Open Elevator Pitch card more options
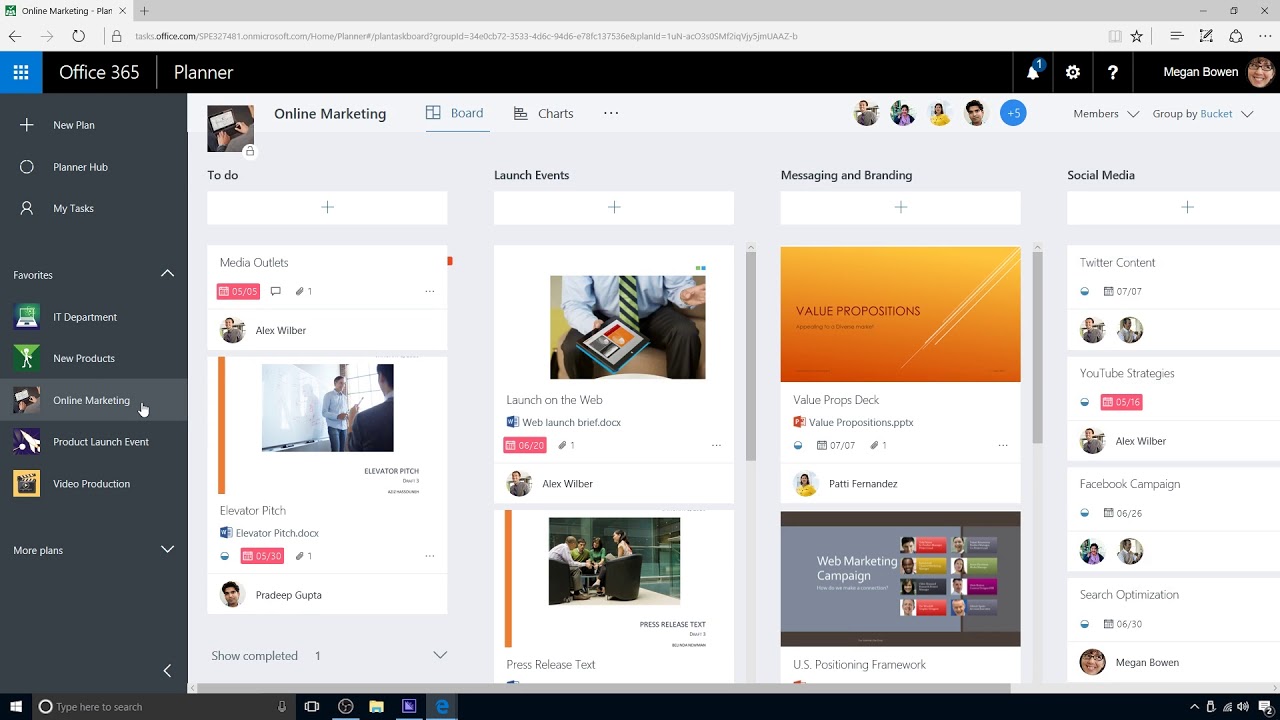Viewport: 1280px width, 720px height. click(x=430, y=556)
